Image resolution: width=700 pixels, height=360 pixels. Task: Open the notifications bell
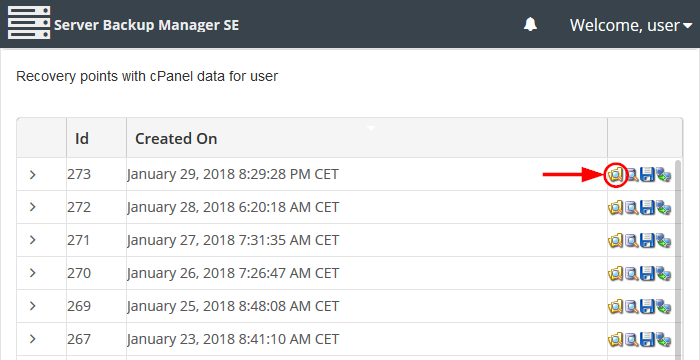pyautogui.click(x=530, y=24)
